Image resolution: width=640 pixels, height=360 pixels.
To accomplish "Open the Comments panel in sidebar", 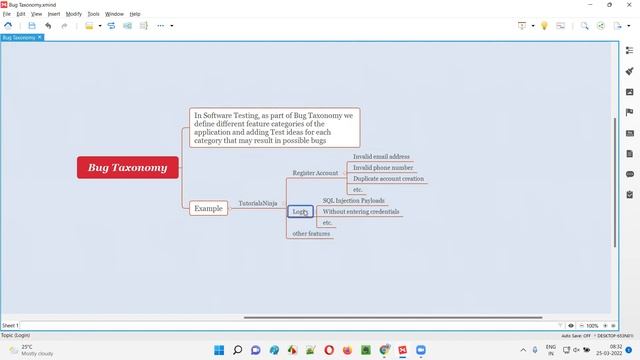I will coord(629,174).
